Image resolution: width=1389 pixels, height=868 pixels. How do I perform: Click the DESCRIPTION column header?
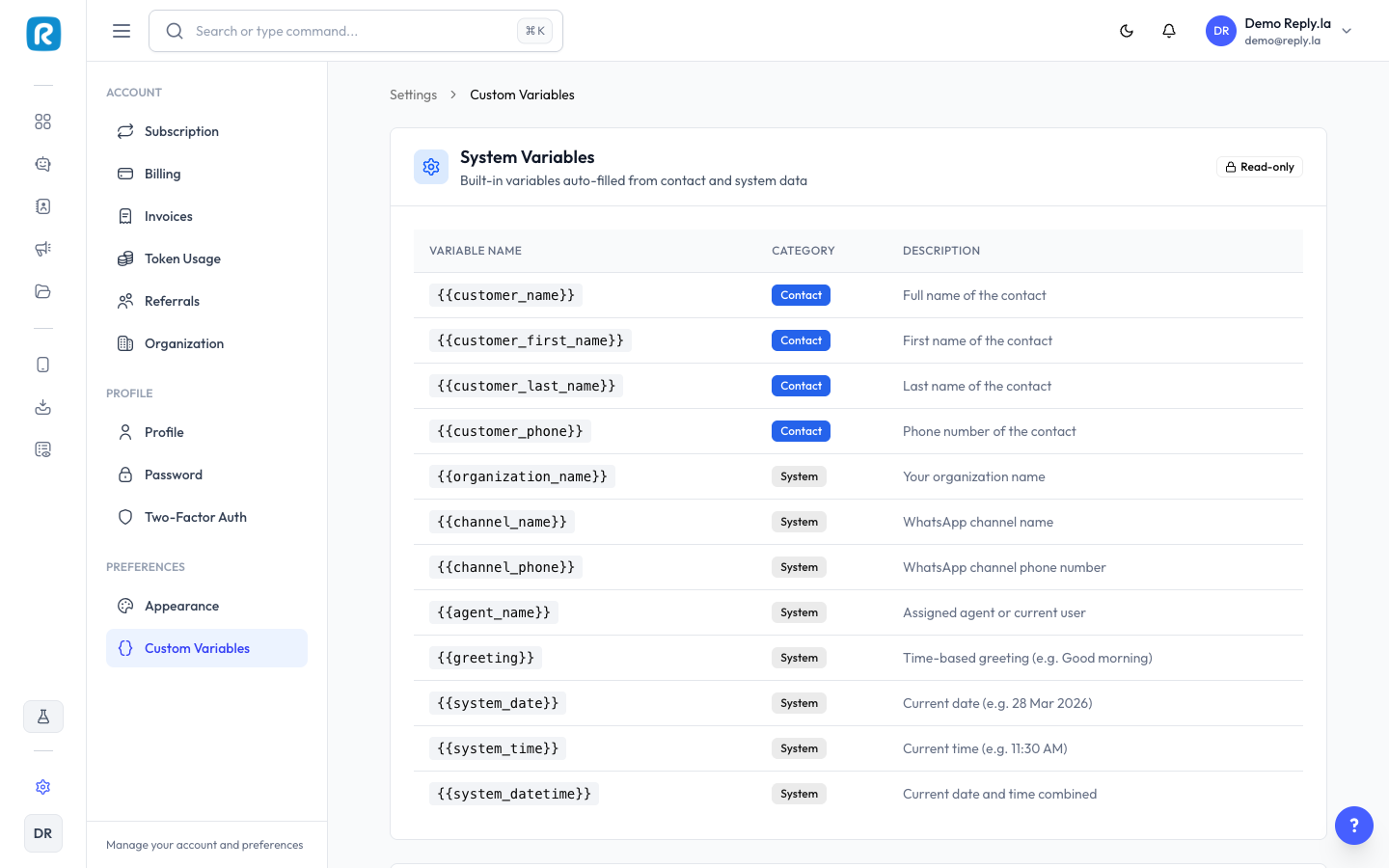[941, 251]
